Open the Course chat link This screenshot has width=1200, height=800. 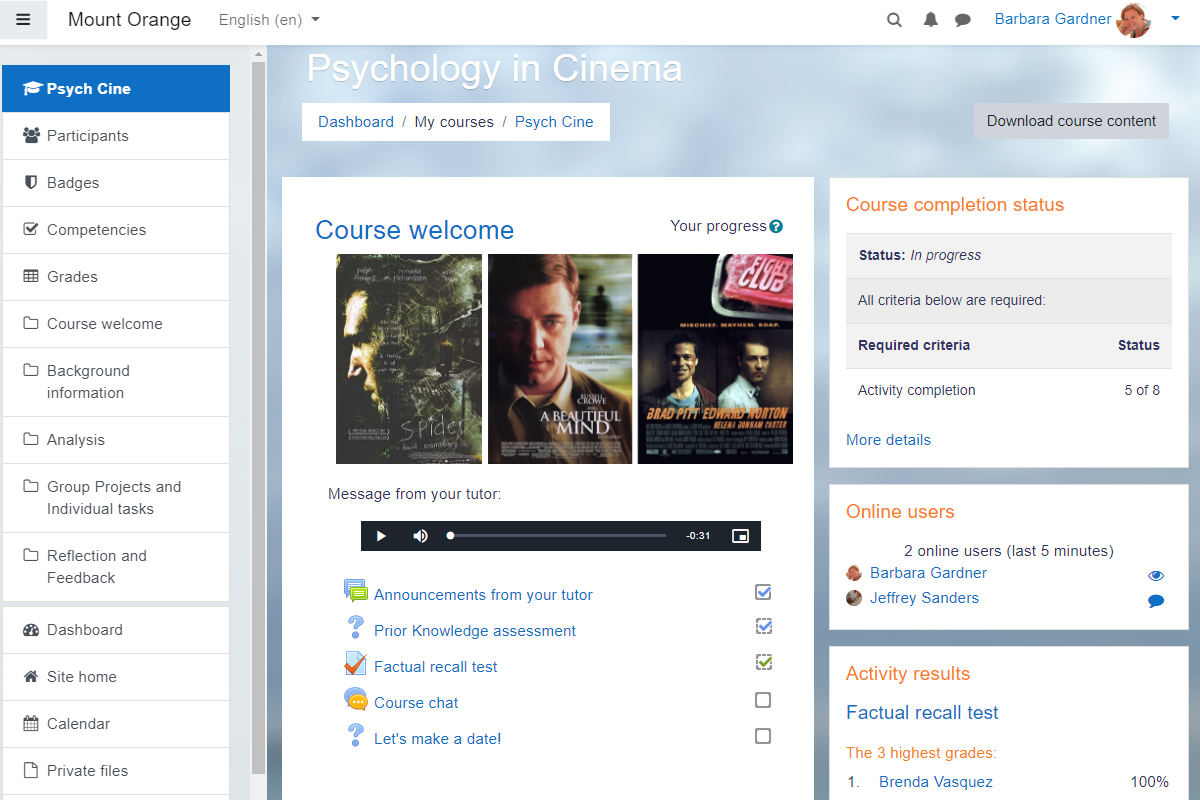click(416, 703)
